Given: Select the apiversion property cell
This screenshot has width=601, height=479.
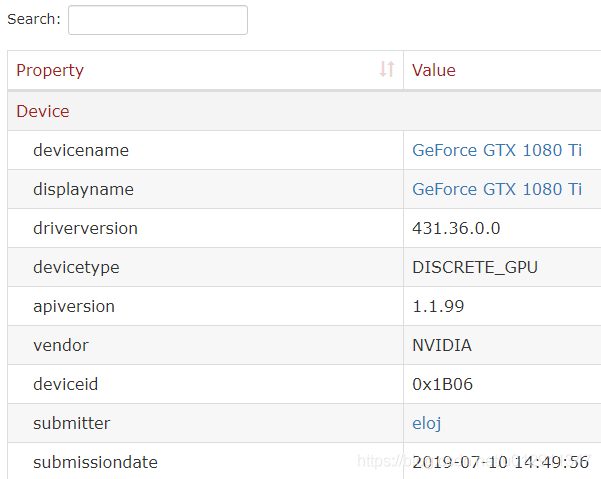Looking at the screenshot, I should click(205, 307).
